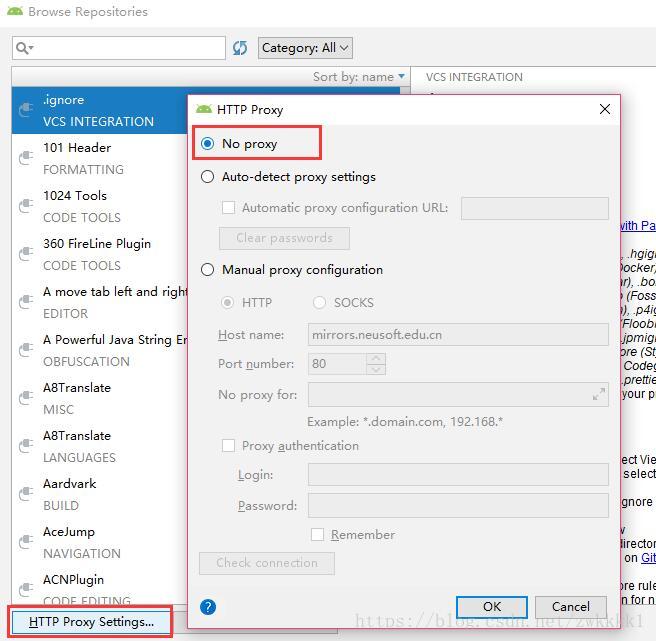
Task: Increase the port number stepper
Action: tap(376, 358)
